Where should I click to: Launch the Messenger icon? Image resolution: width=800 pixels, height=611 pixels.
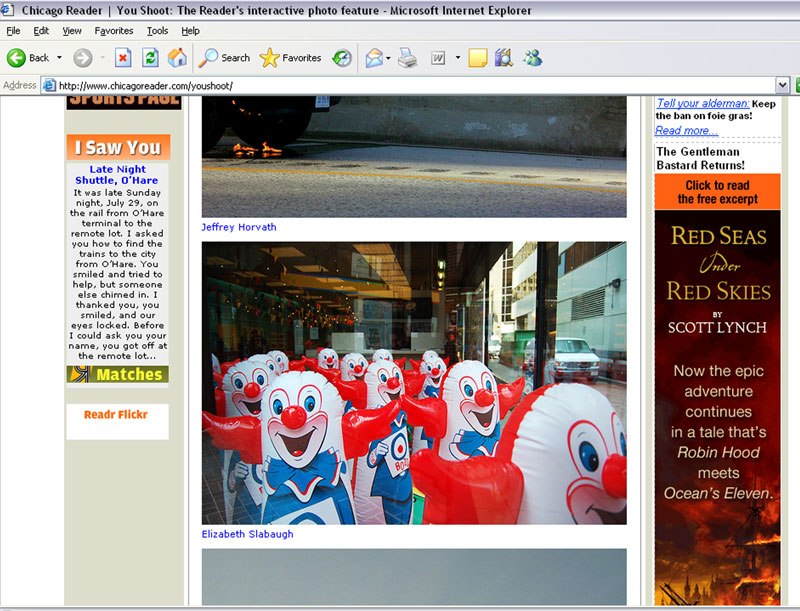point(532,58)
